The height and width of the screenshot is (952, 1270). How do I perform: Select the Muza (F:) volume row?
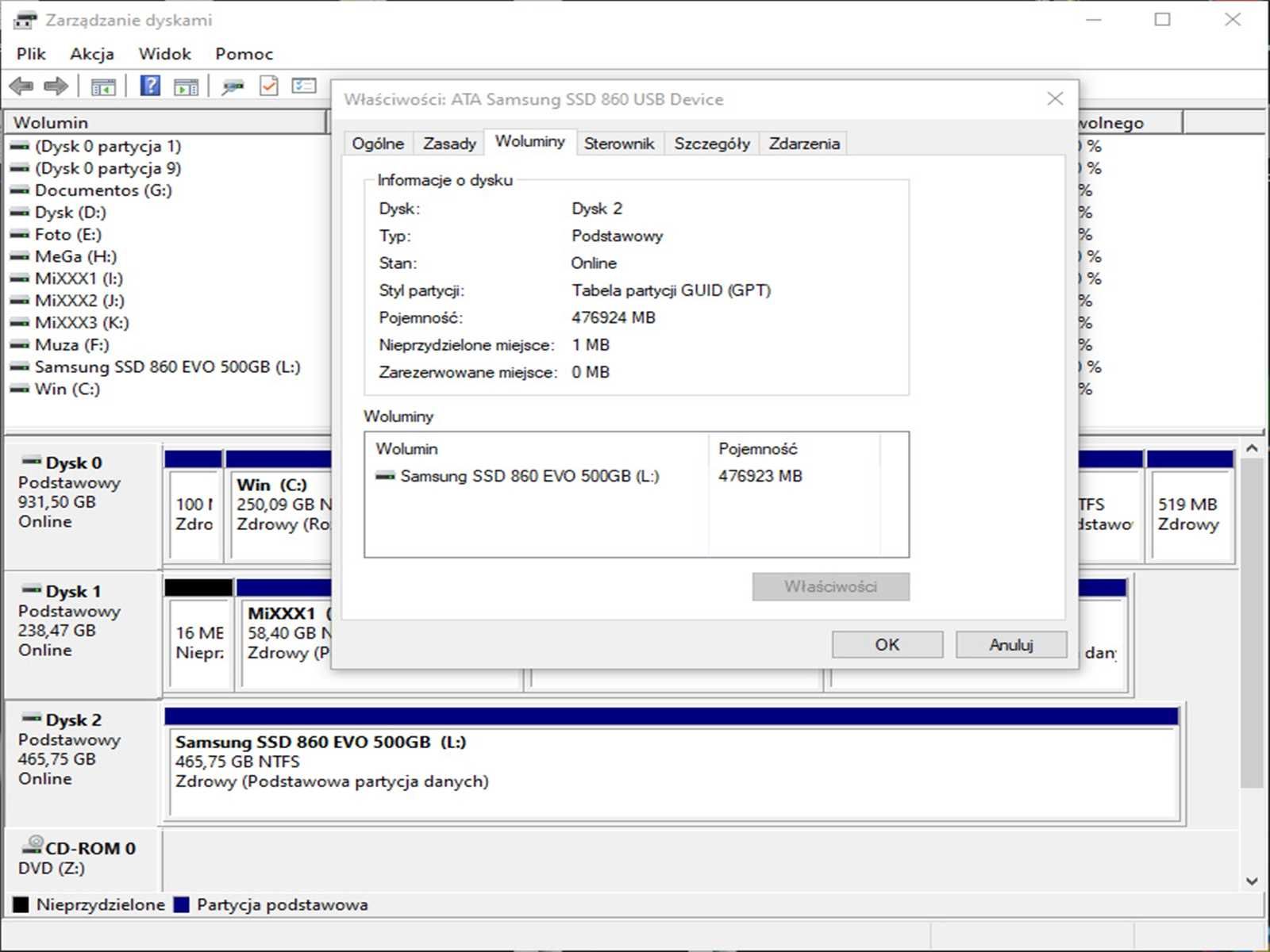pyautogui.click(x=72, y=345)
